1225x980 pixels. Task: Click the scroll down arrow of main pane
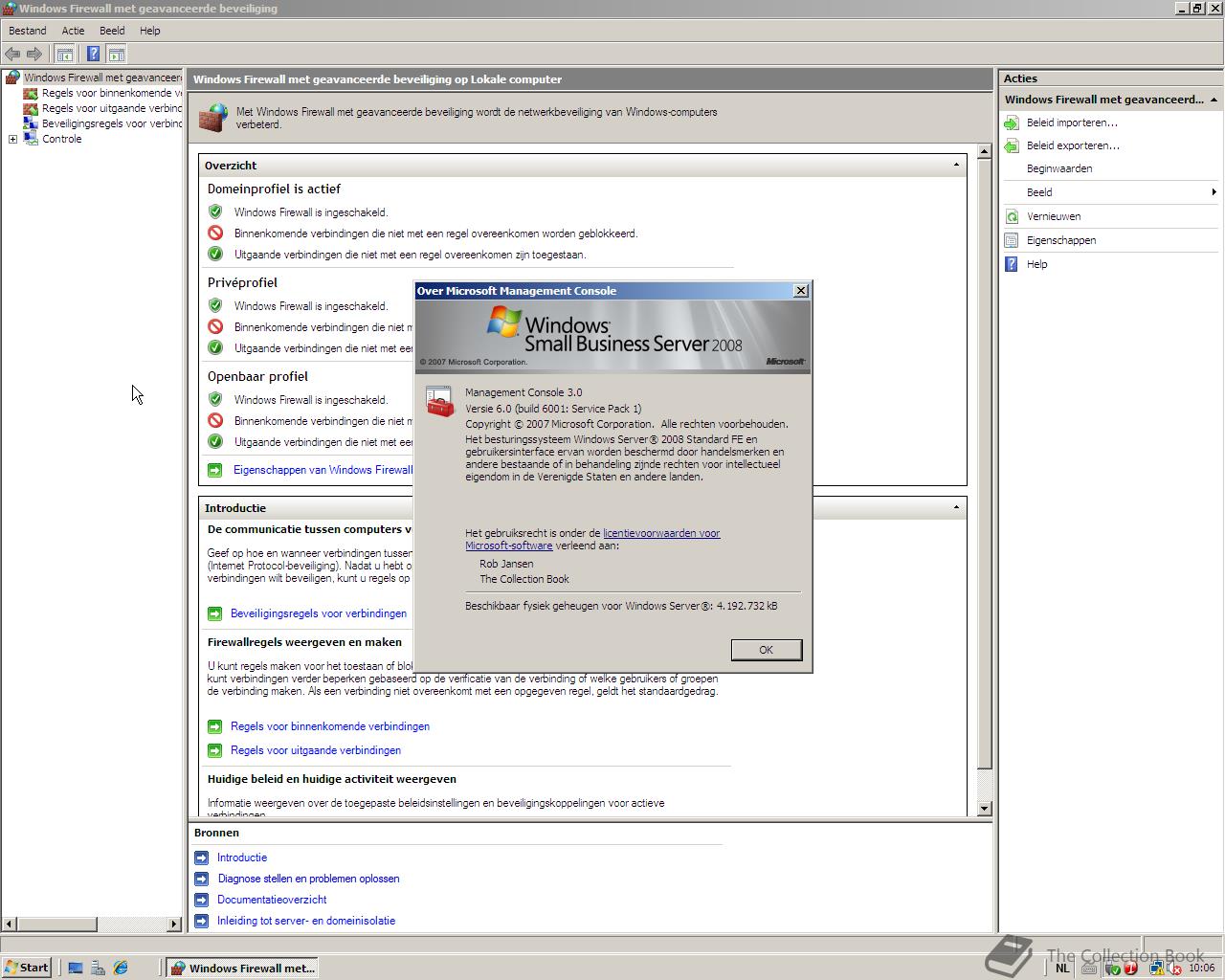(984, 809)
